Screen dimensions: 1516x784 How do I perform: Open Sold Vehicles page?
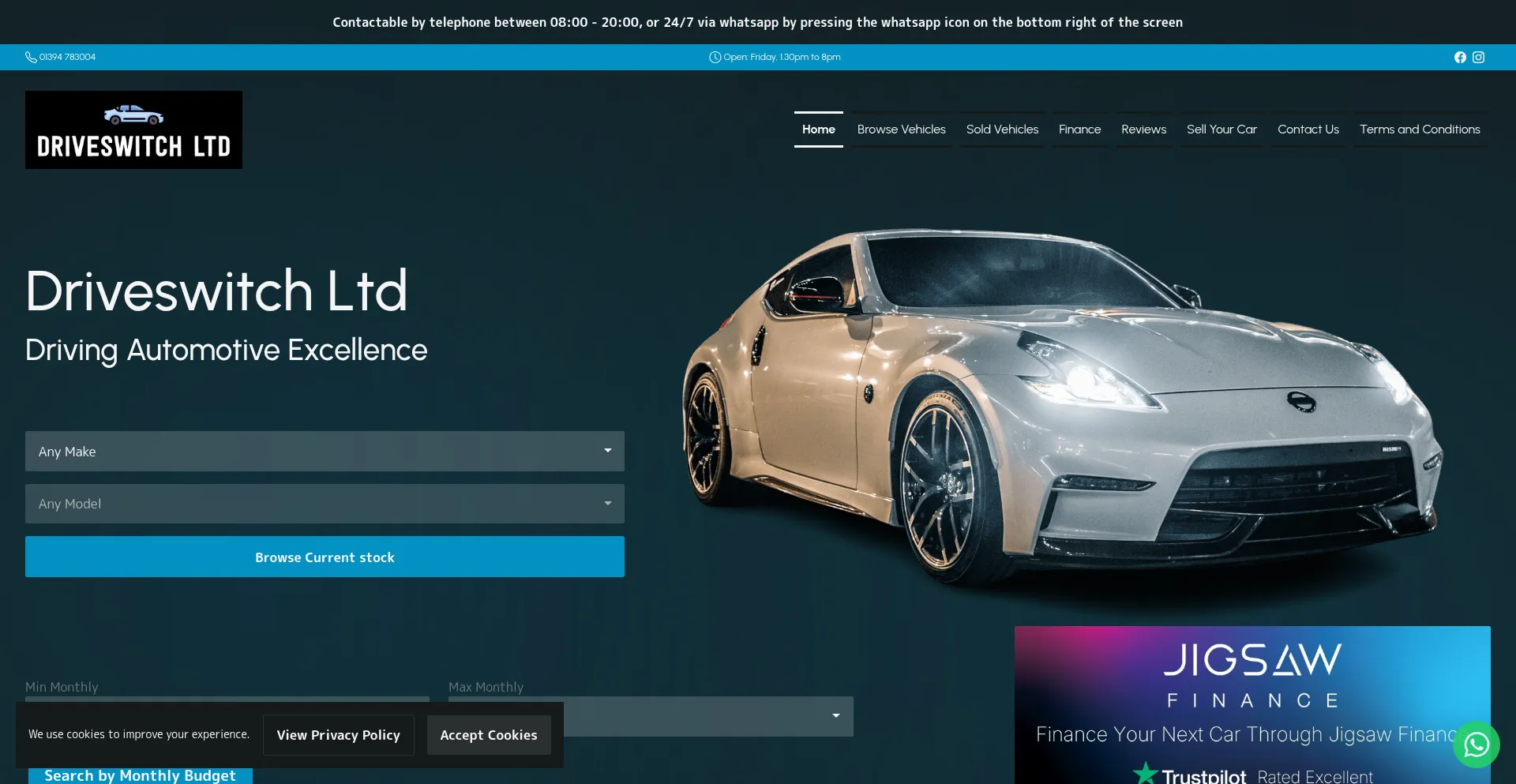pyautogui.click(x=1002, y=129)
